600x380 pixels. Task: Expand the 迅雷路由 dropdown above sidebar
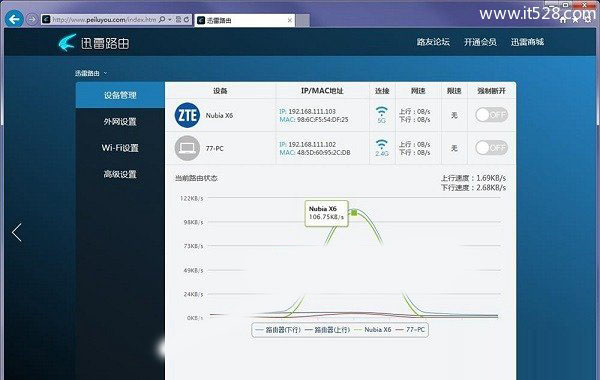91,73
